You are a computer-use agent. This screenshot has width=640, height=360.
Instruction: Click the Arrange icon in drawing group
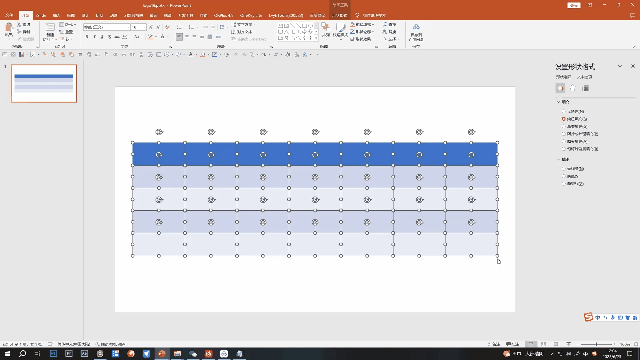pyautogui.click(x=325, y=28)
